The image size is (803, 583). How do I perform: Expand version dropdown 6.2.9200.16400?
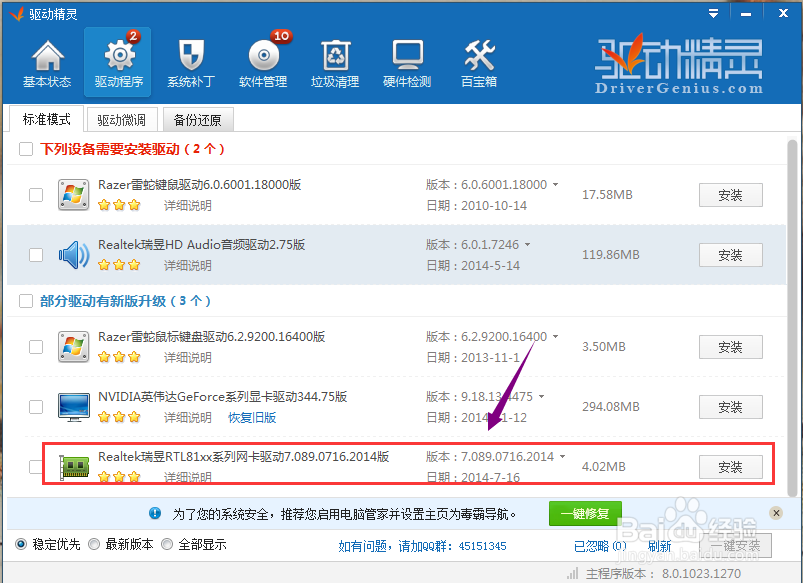click(555, 337)
